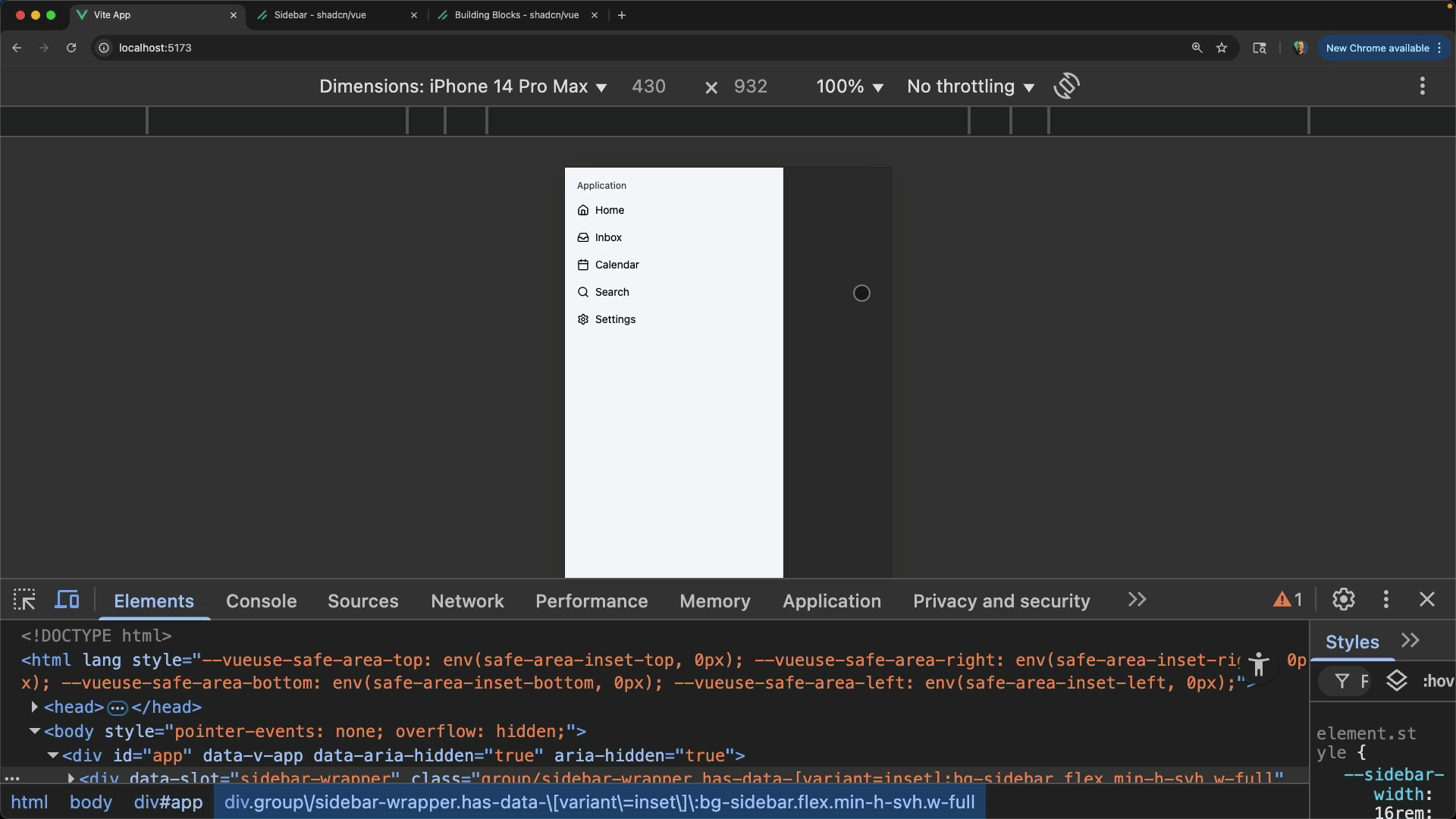Open the 100% zoom dropdown
This screenshot has height=819, width=1456.
849,86
